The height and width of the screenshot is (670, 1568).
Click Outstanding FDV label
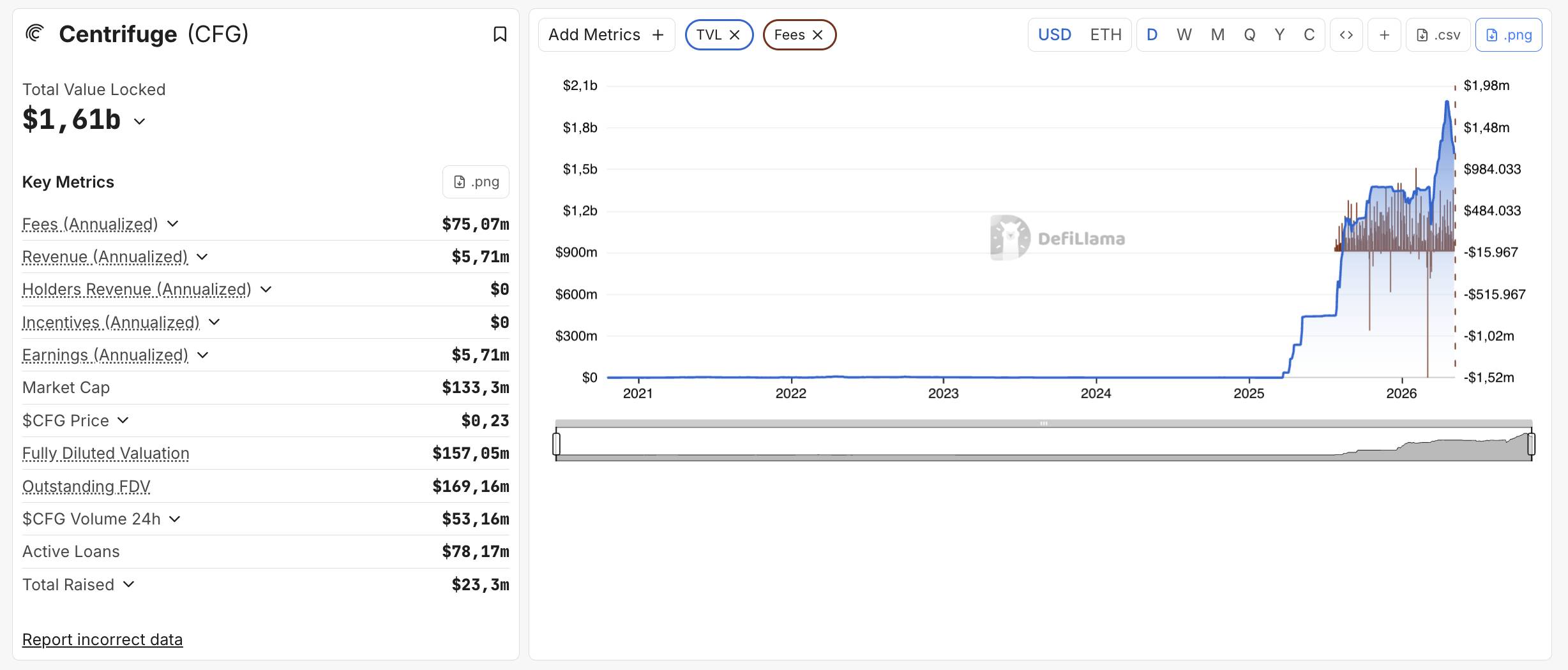coord(86,486)
